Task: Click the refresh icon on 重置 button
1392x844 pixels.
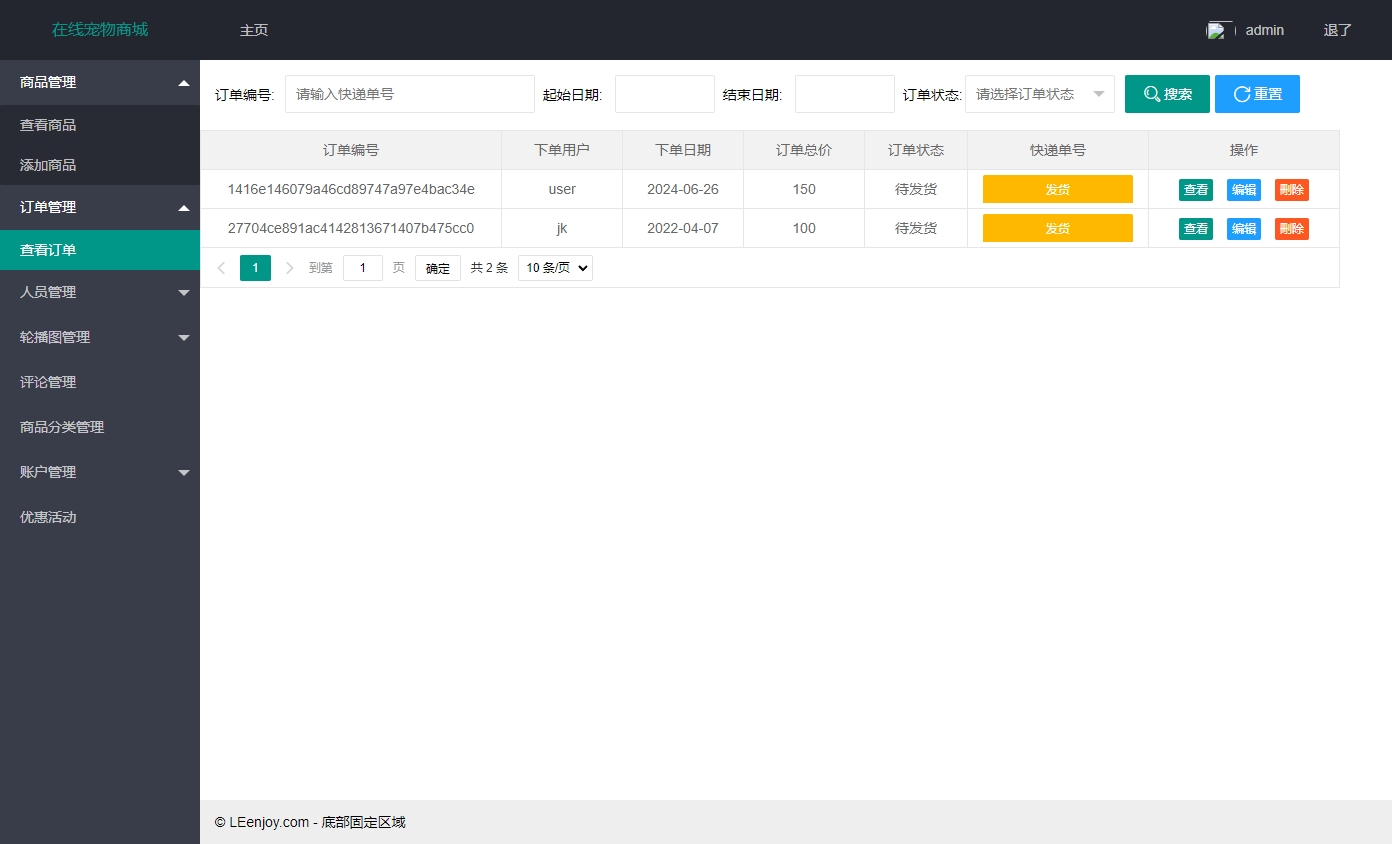Action: coord(1240,93)
